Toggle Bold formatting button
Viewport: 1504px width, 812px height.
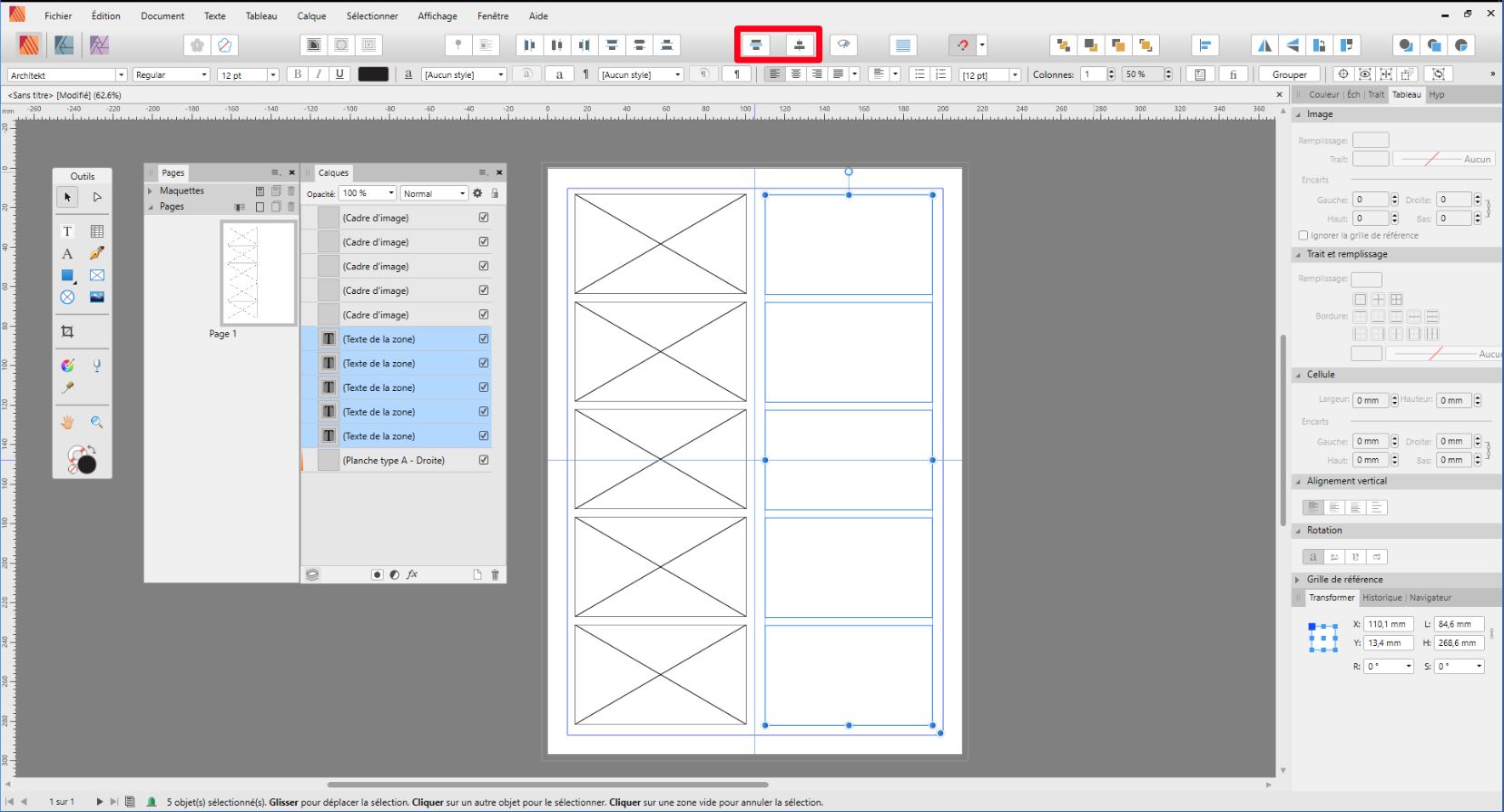point(297,74)
